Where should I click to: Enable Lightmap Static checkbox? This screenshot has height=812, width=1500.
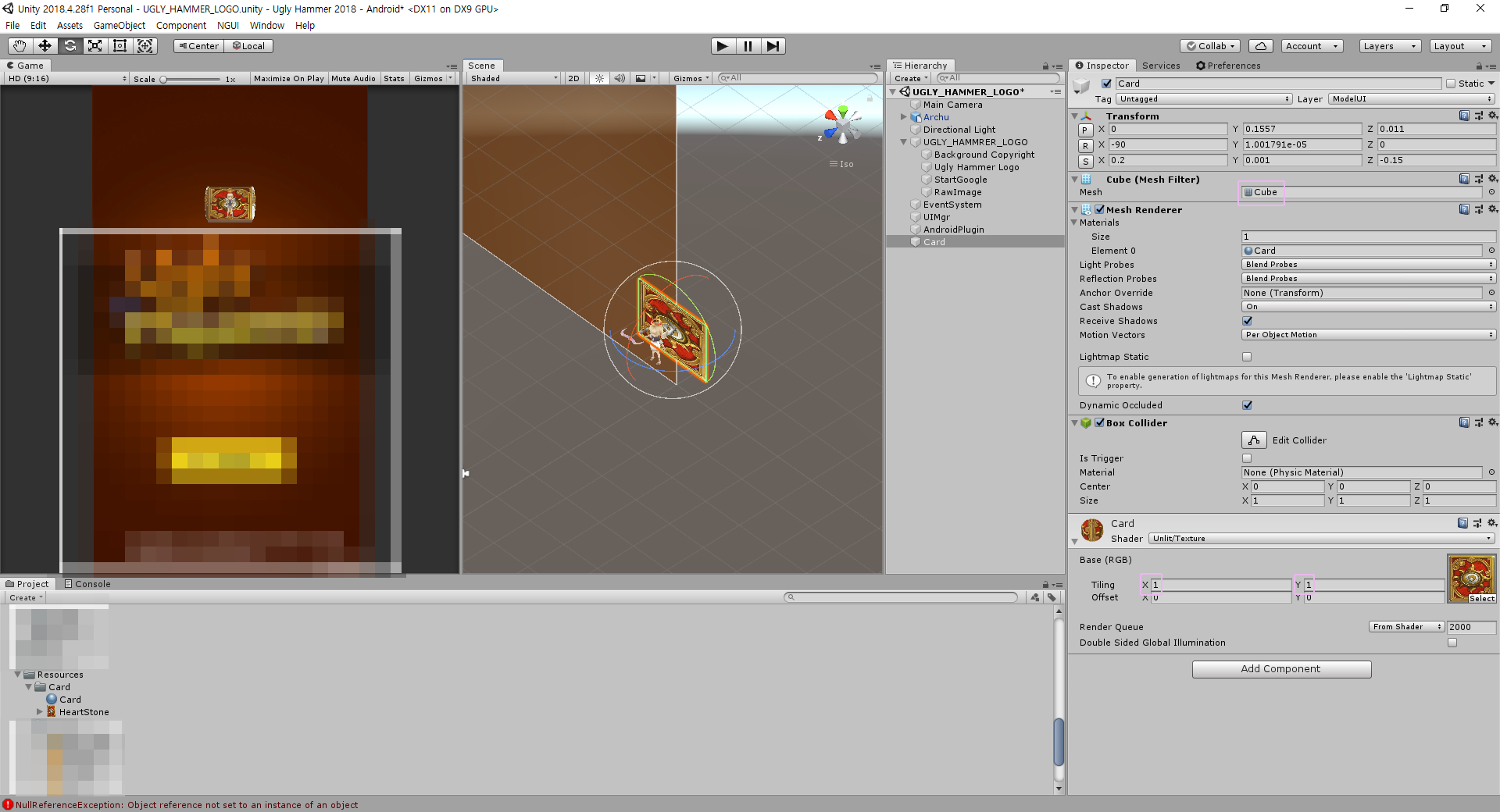[1247, 357]
